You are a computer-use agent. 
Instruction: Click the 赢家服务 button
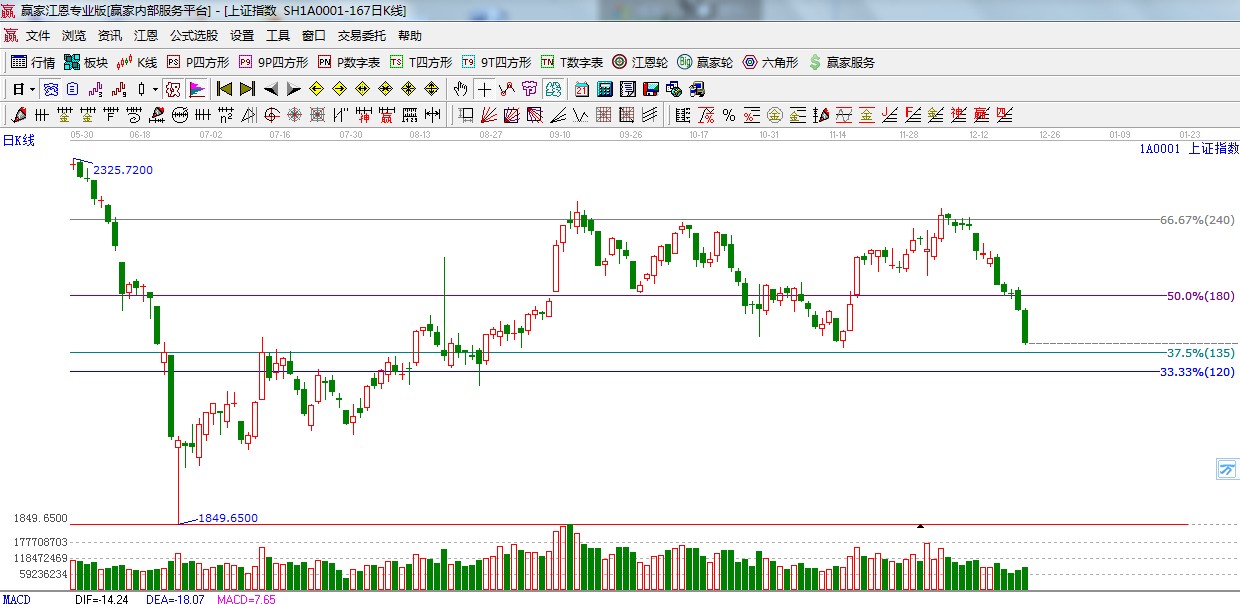[x=841, y=62]
